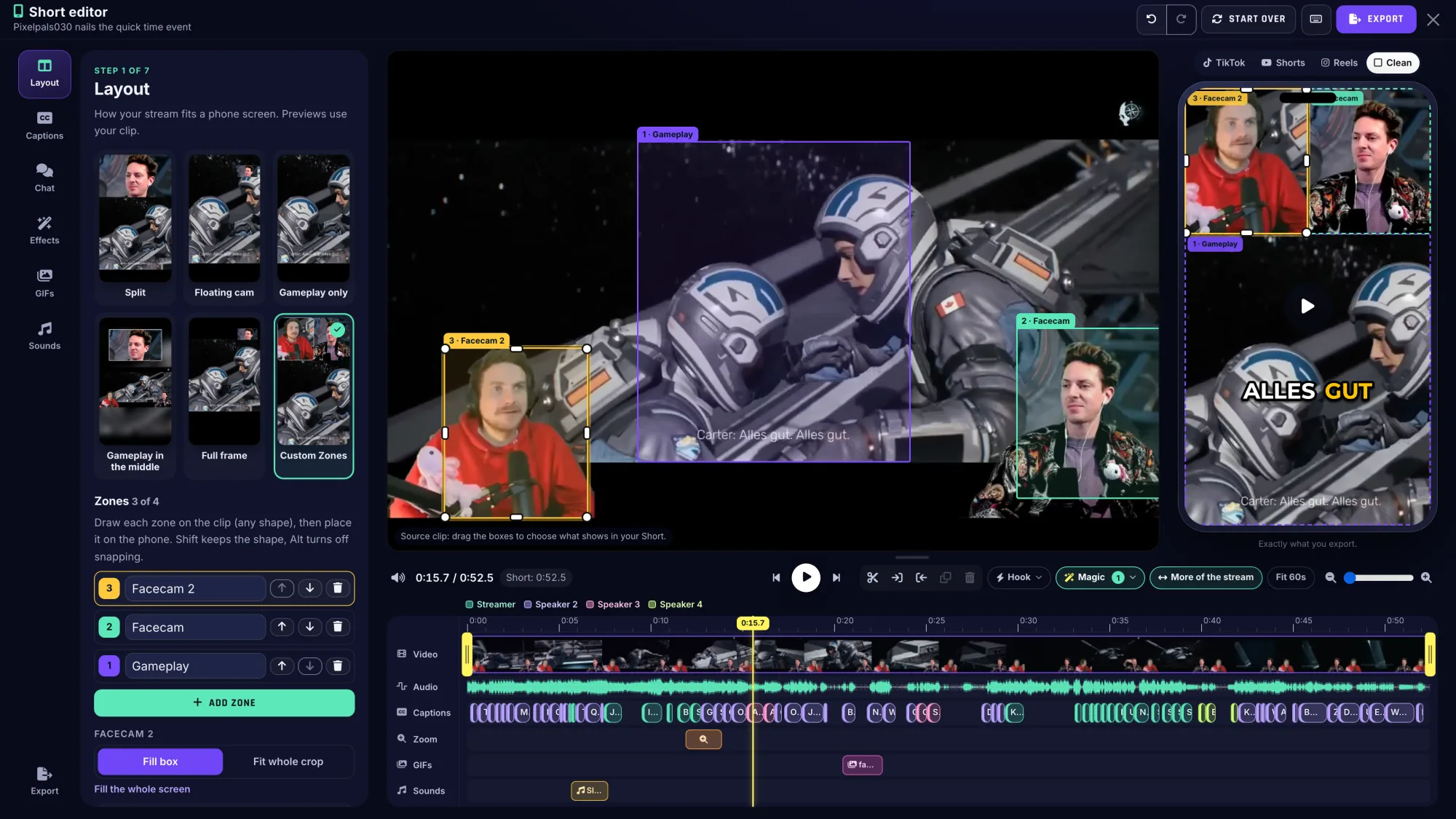Move the Gameplay zone up
1456x819 pixels.
[x=282, y=666]
